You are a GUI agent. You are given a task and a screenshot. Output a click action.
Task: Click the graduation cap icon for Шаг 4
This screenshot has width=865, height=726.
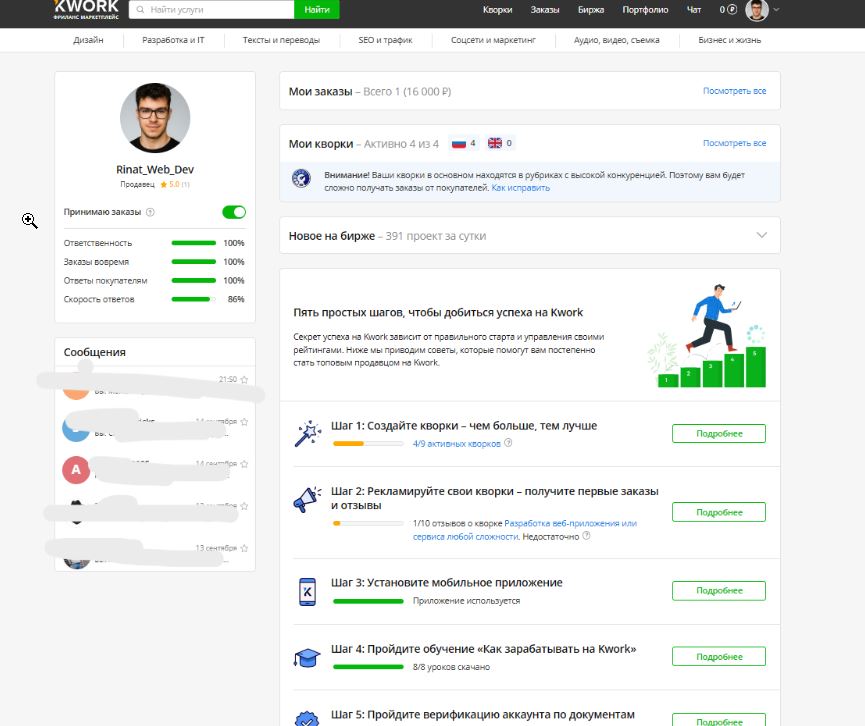tap(305, 657)
